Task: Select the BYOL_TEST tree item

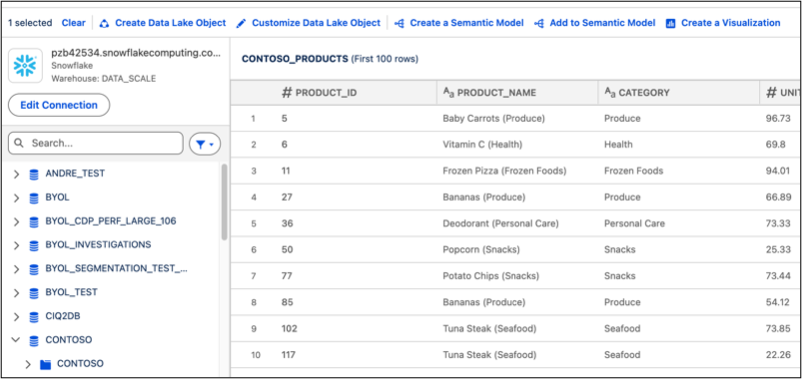Action: (71, 293)
